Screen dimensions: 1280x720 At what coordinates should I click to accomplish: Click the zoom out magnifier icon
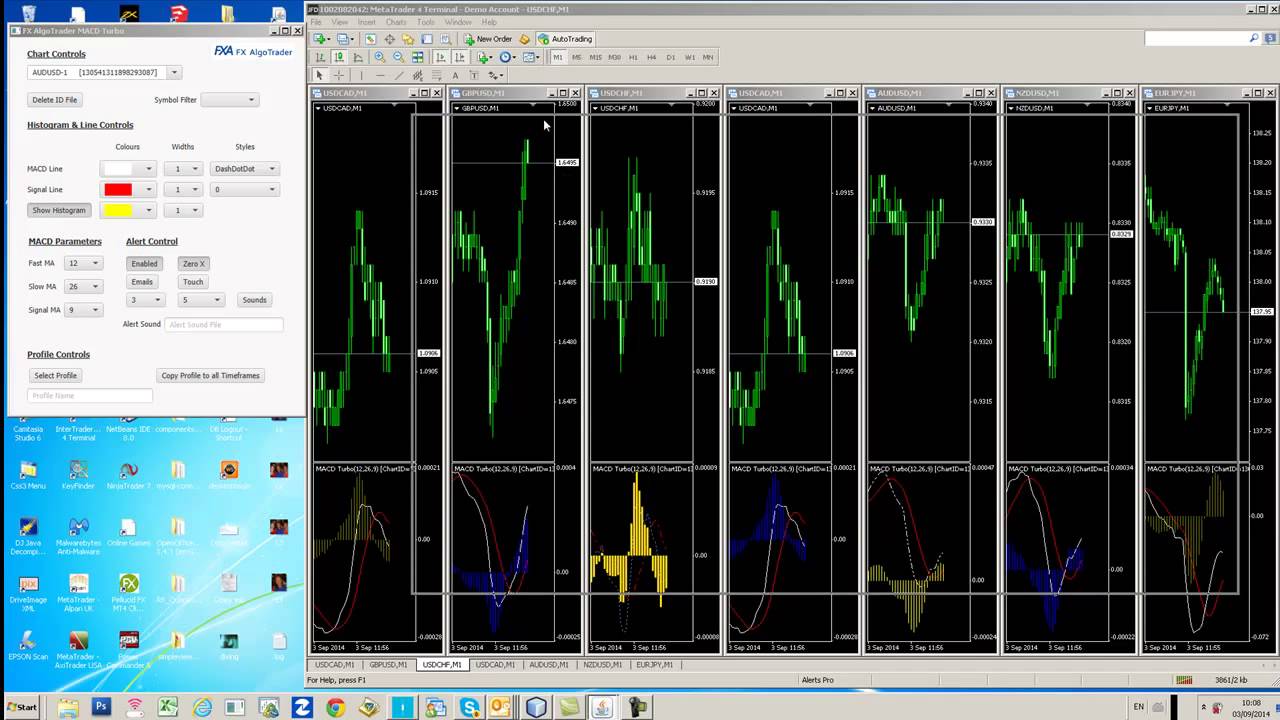point(399,57)
